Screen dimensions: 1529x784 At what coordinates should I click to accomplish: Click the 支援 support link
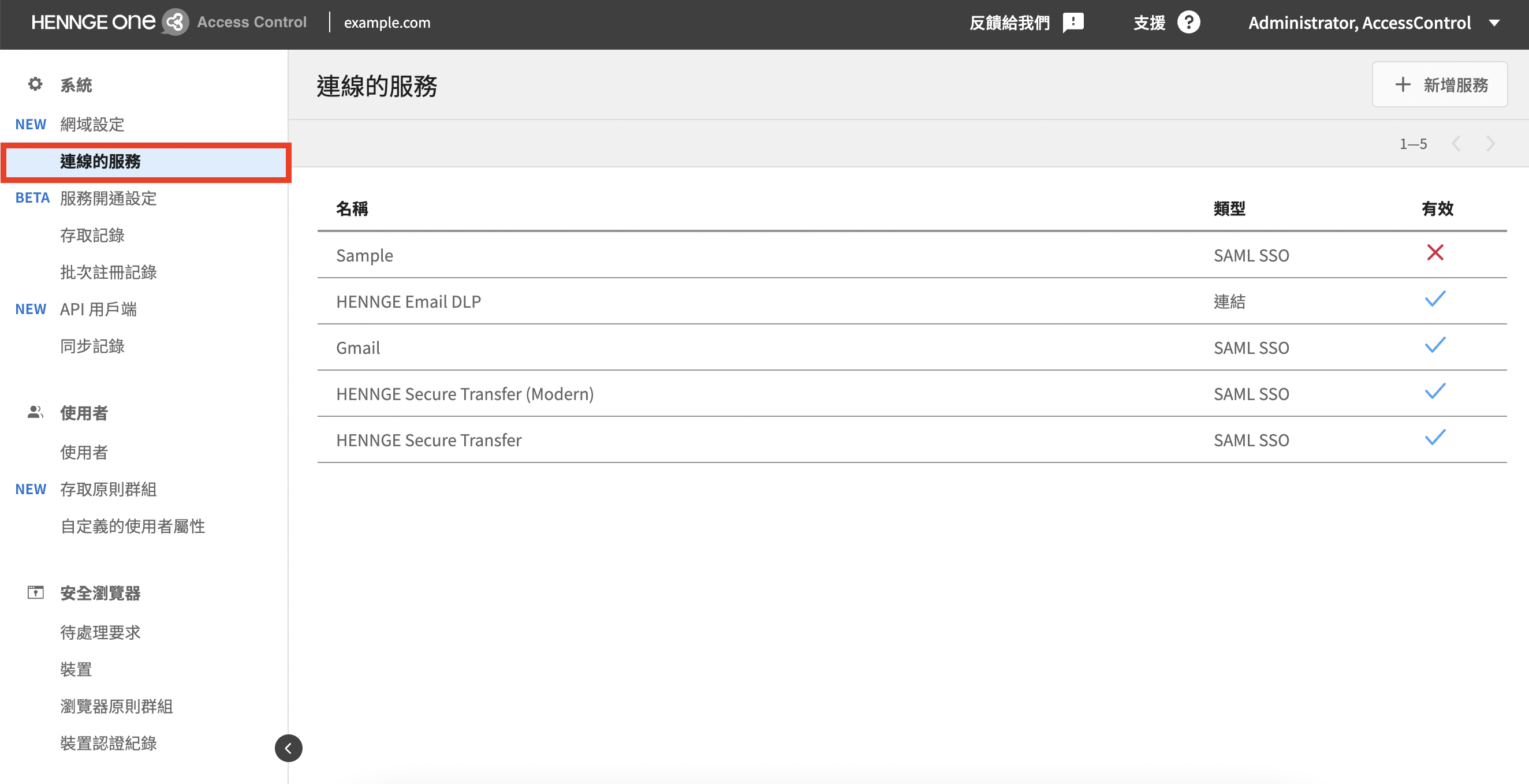coord(1149,23)
